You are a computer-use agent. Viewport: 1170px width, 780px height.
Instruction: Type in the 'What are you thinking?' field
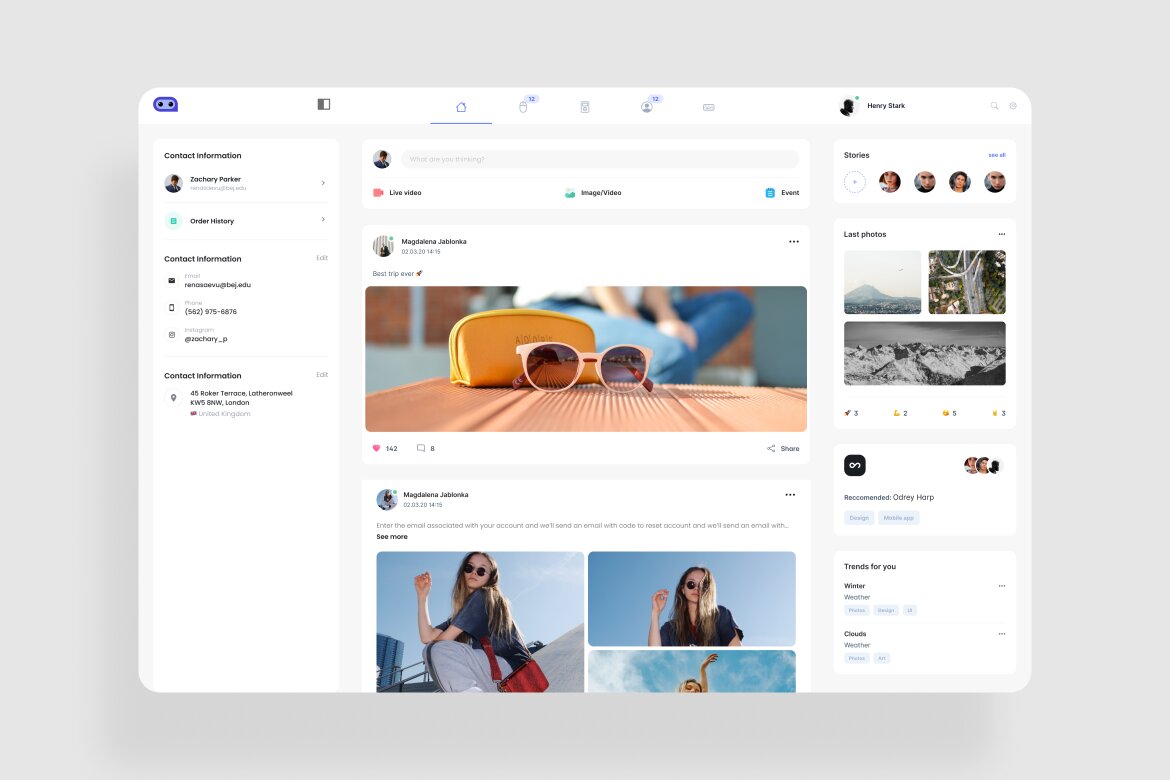(599, 159)
